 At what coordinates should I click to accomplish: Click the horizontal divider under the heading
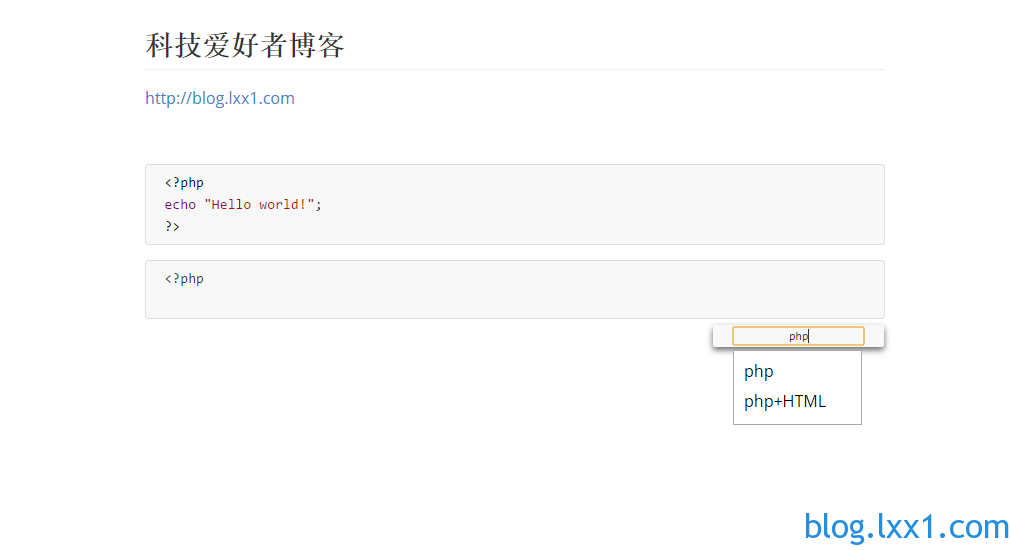click(515, 69)
